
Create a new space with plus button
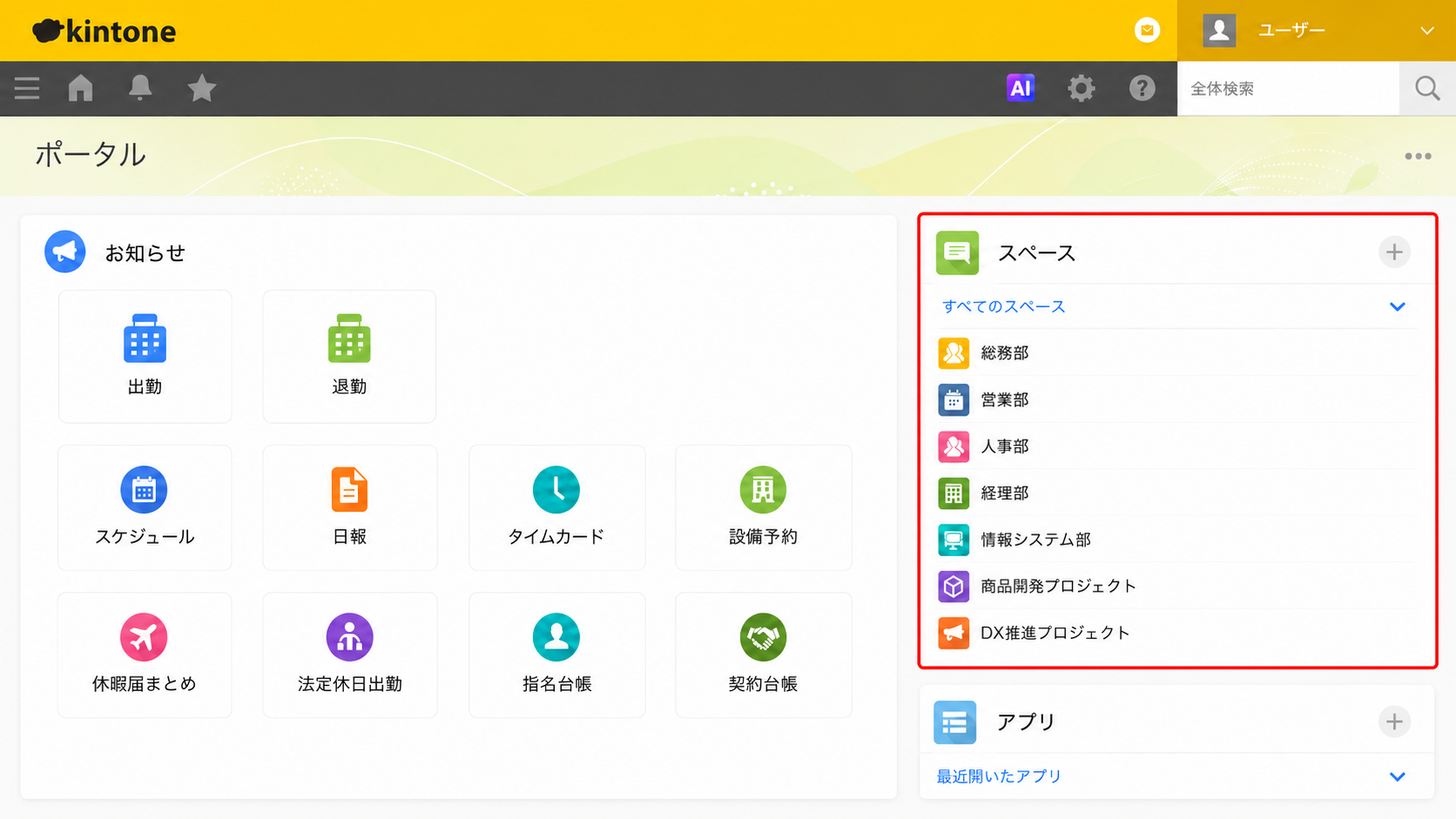[1394, 252]
